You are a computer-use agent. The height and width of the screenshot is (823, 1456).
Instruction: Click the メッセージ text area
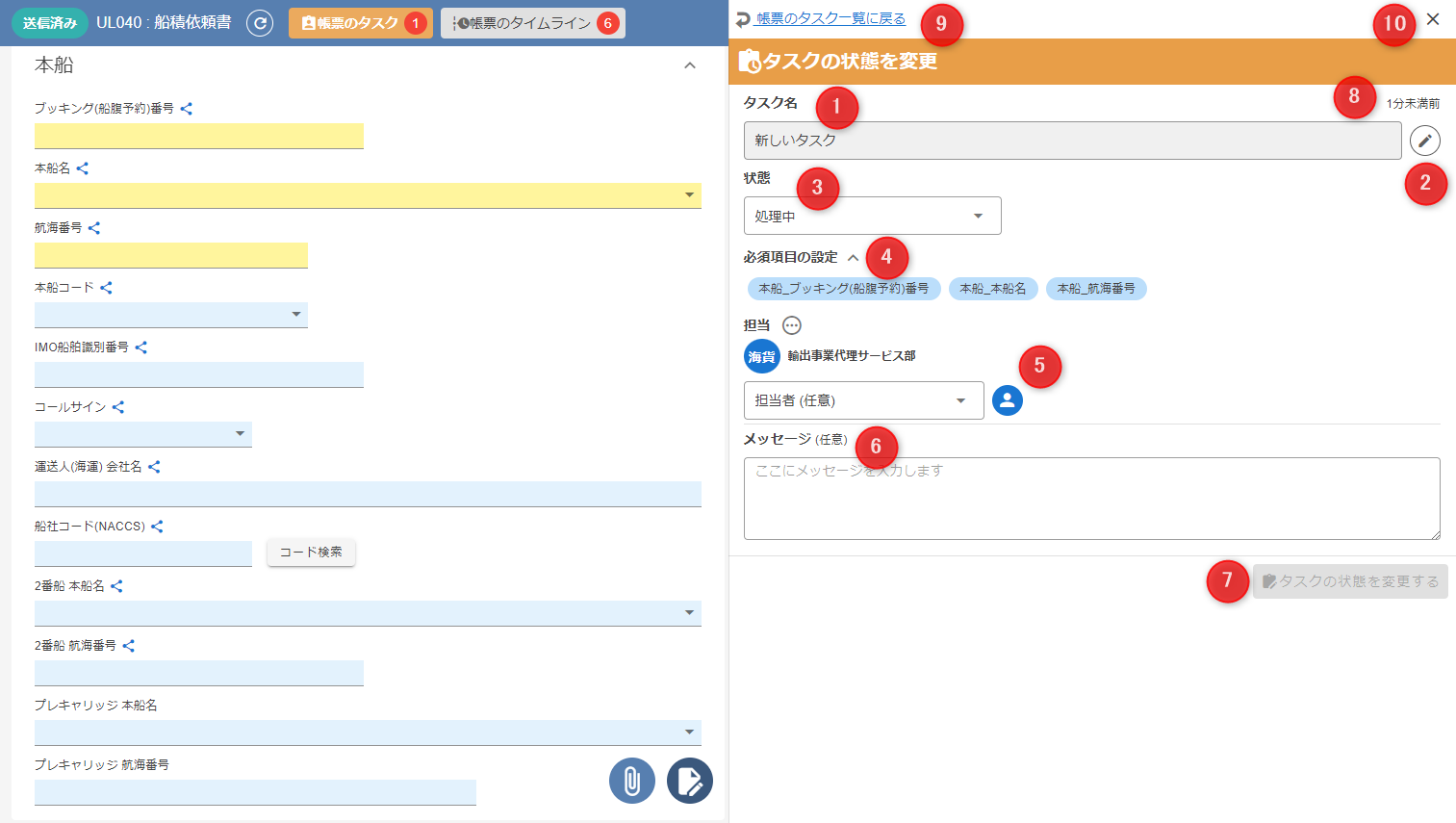pyautogui.click(x=1091, y=499)
